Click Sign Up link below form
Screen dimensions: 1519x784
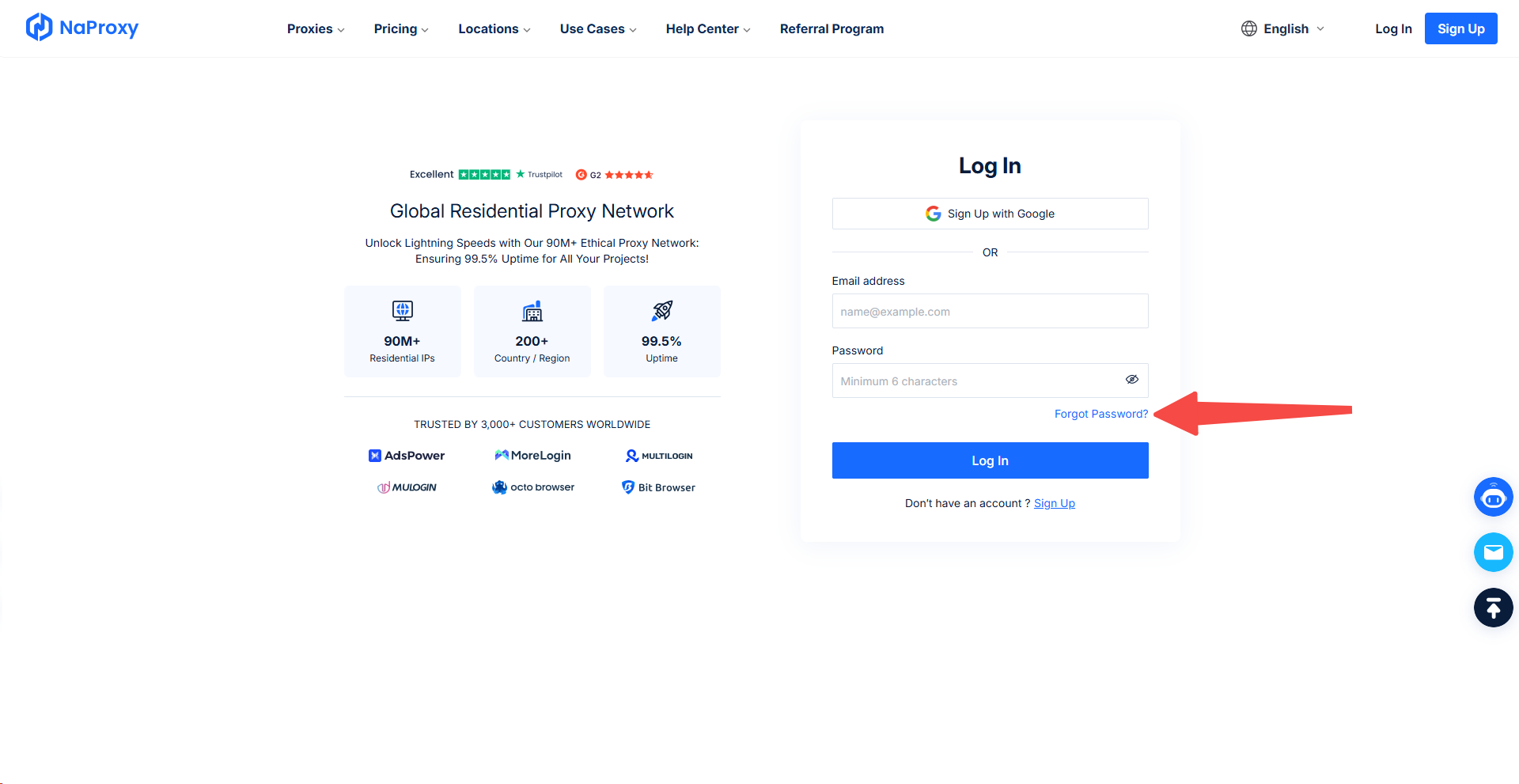(1055, 503)
